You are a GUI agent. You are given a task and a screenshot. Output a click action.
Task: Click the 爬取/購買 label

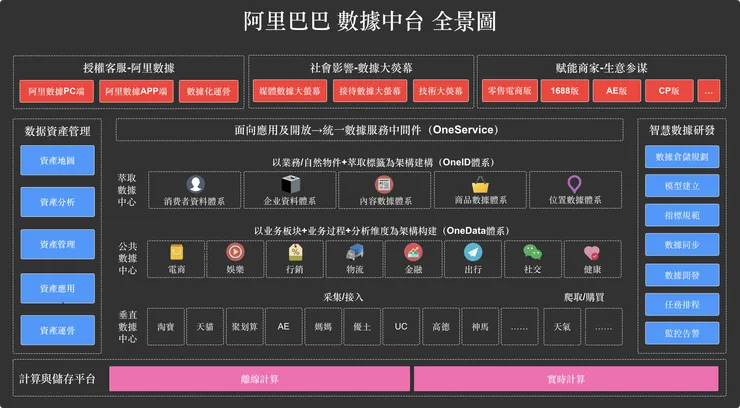[584, 297]
